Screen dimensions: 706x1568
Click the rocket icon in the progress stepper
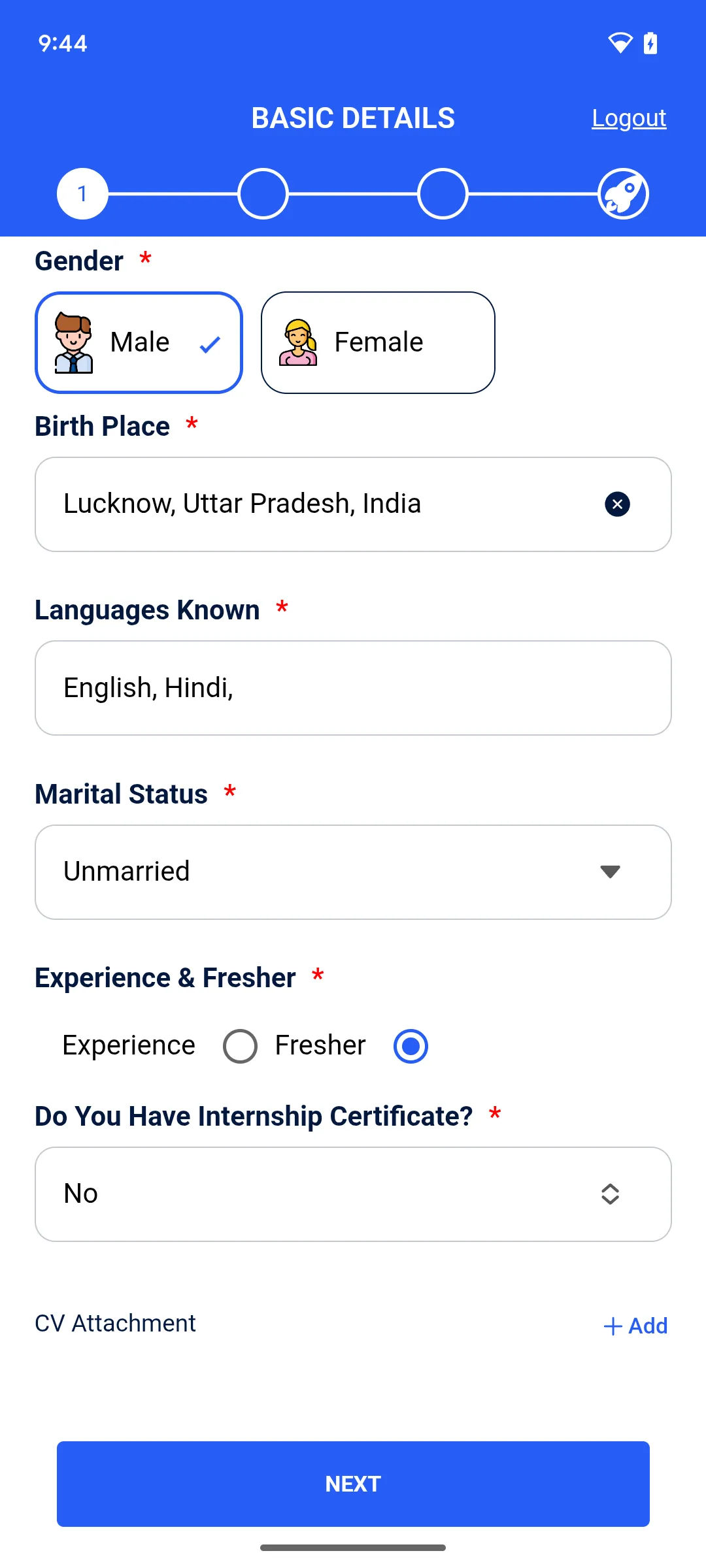623,194
